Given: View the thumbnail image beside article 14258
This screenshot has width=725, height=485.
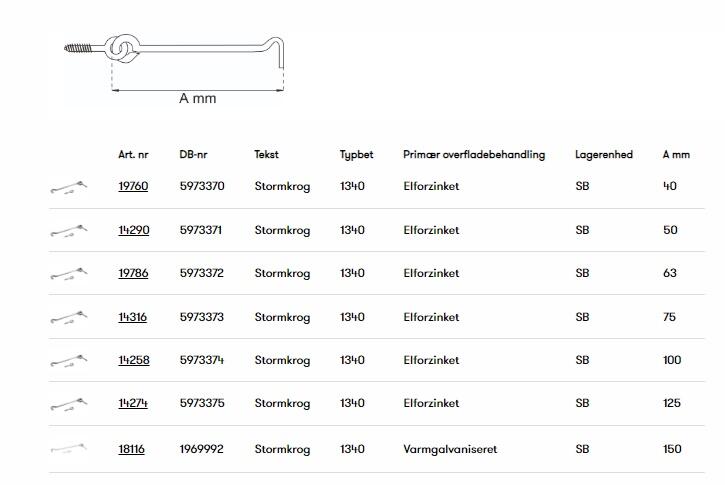Looking at the screenshot, I should [x=68, y=361].
